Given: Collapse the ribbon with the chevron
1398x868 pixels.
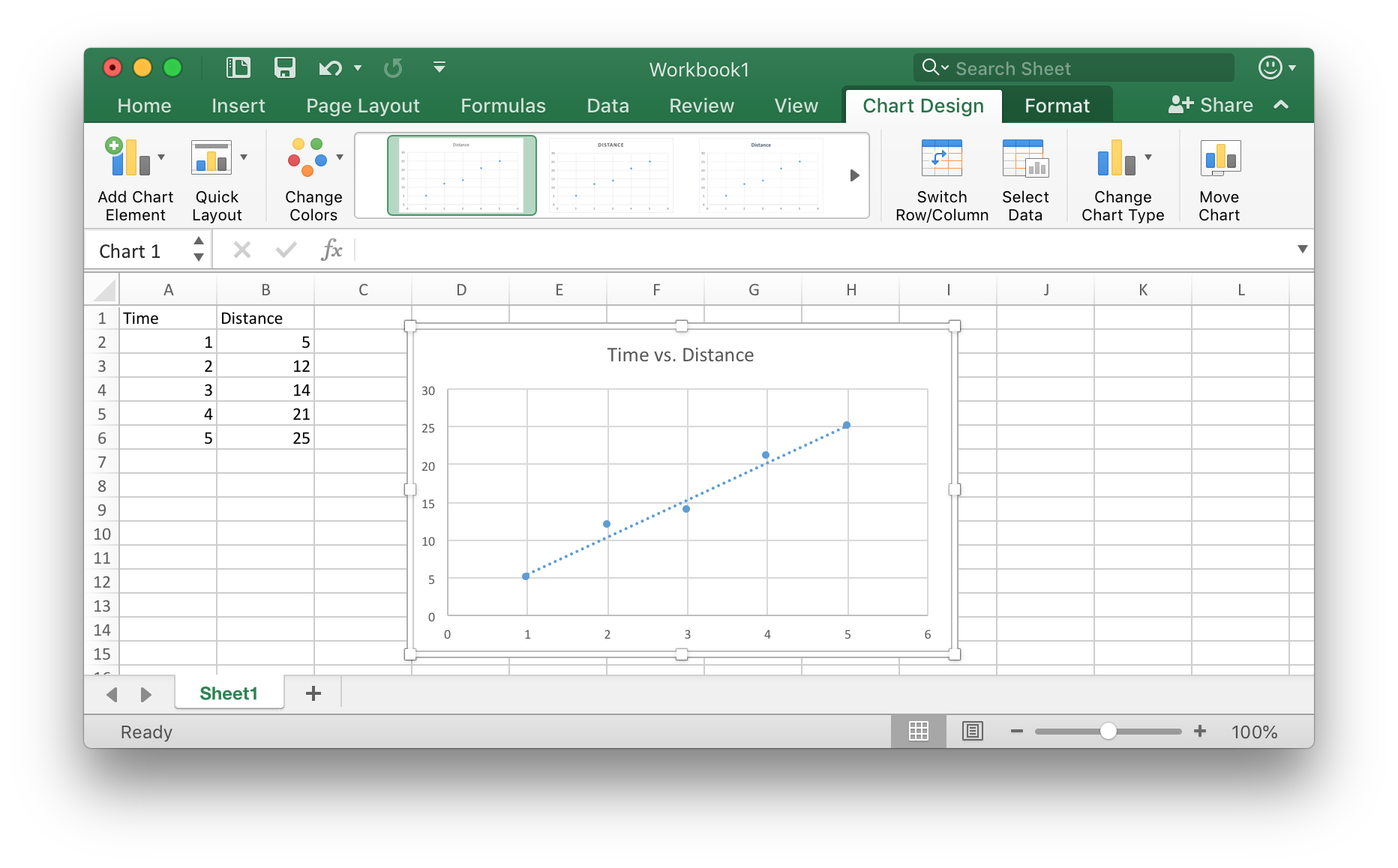Looking at the screenshot, I should 1281,105.
